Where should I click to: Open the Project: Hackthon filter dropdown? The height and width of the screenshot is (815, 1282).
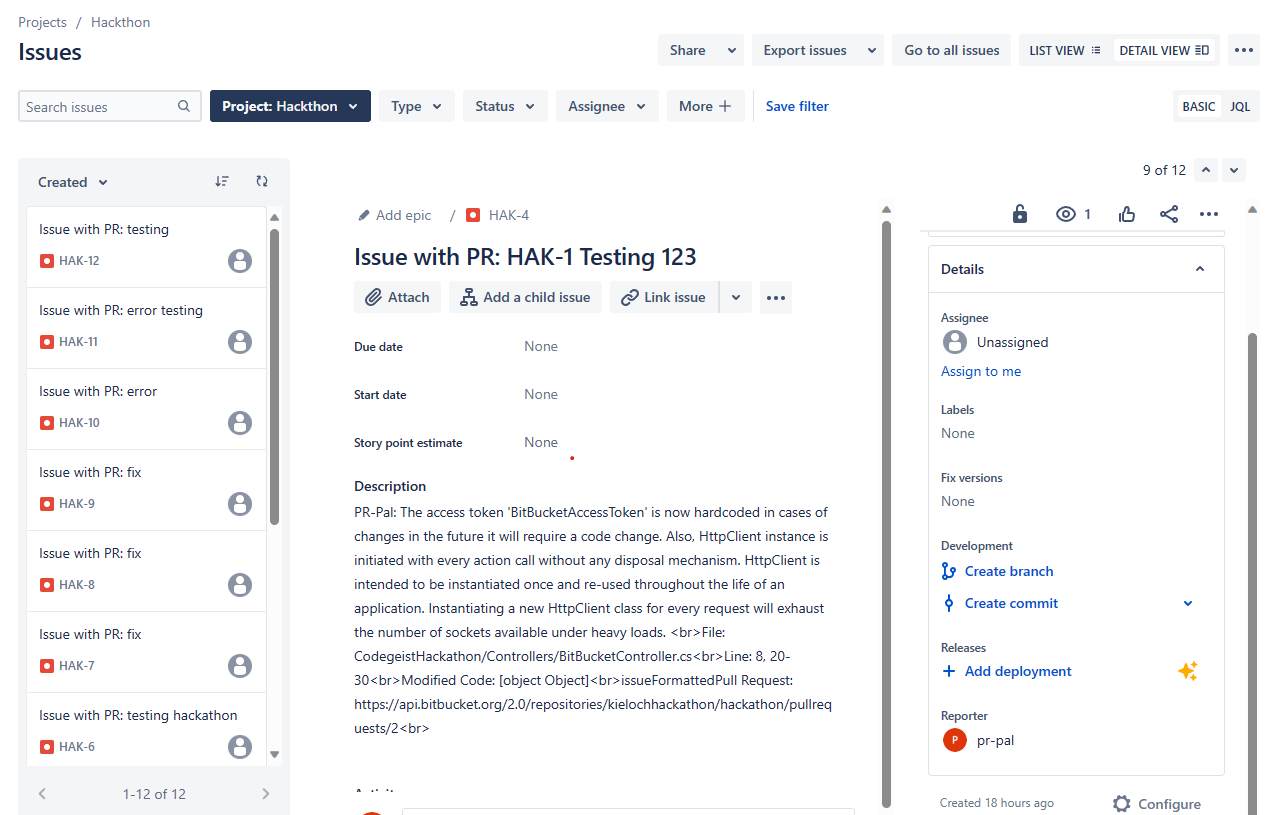click(x=290, y=106)
